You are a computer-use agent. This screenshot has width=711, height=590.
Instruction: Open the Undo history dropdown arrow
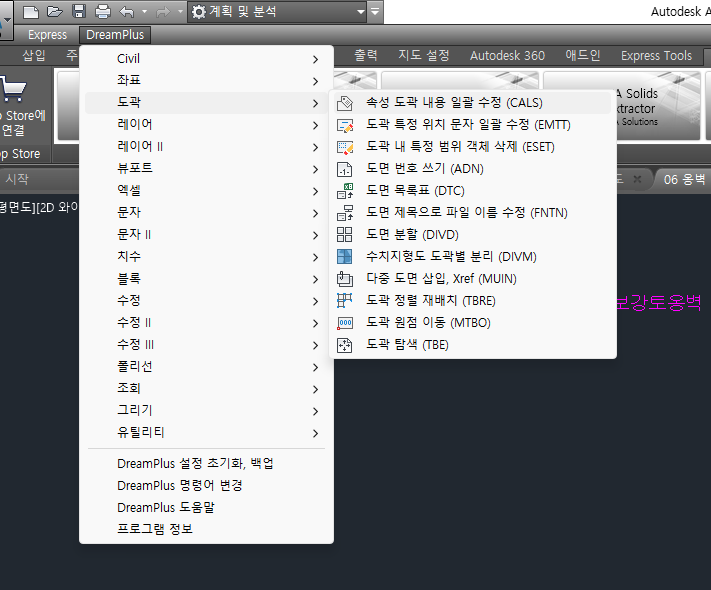pyautogui.click(x=145, y=12)
